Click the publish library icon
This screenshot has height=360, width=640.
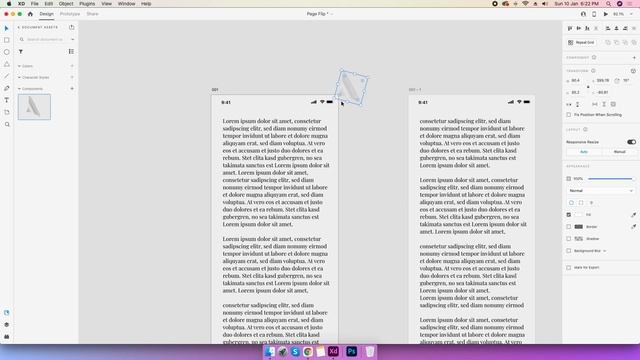point(72,27)
